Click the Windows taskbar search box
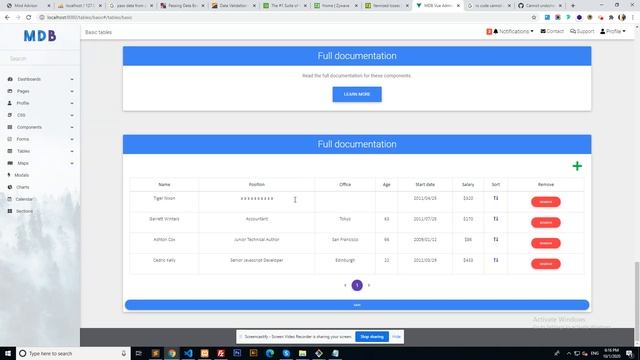Image resolution: width=640 pixels, height=360 pixels. pyautogui.click(x=73, y=353)
